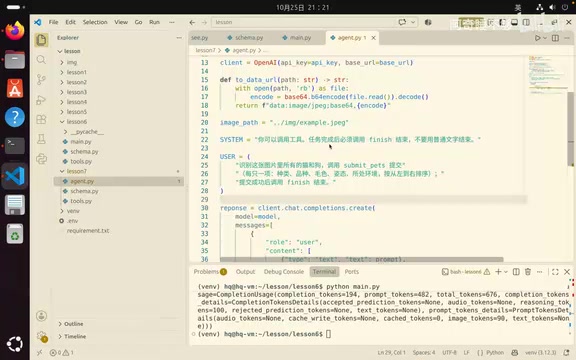Expand the __pycache__ folder
576x360 pixels.
pos(66,132)
